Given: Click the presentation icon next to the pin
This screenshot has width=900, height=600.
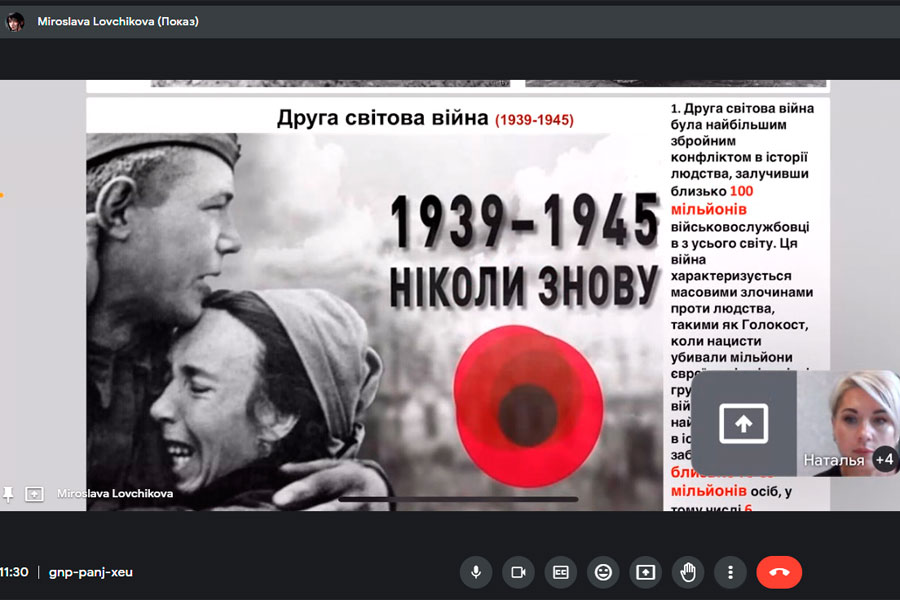Looking at the screenshot, I should [x=34, y=494].
